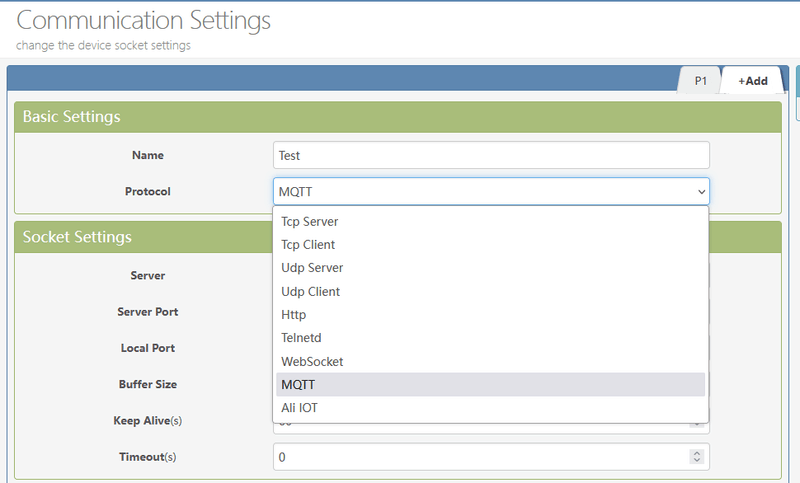
Task: Click the Basic Settings section header
Action: (x=72, y=117)
